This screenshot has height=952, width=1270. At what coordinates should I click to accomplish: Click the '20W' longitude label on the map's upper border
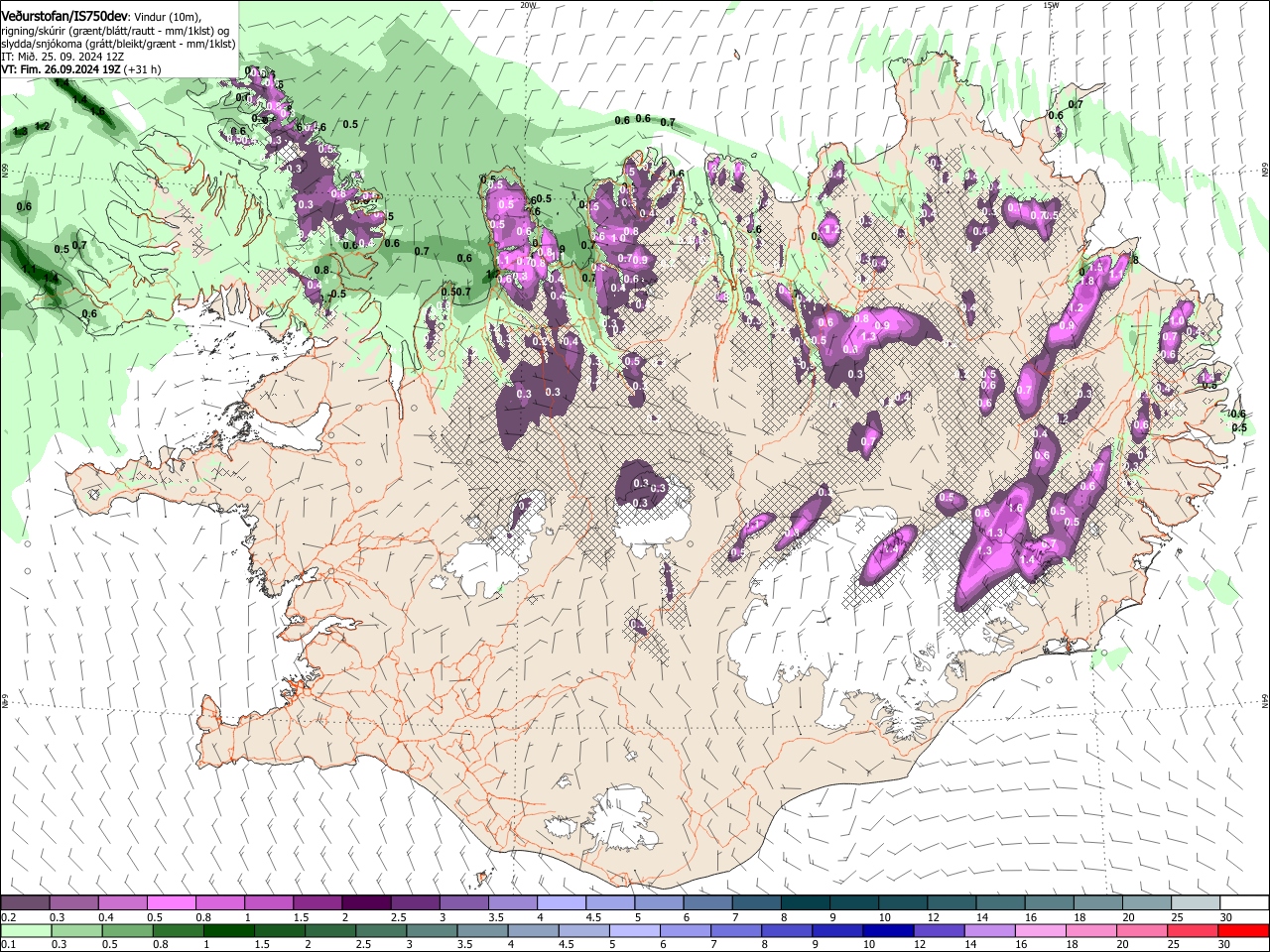tap(528, 5)
